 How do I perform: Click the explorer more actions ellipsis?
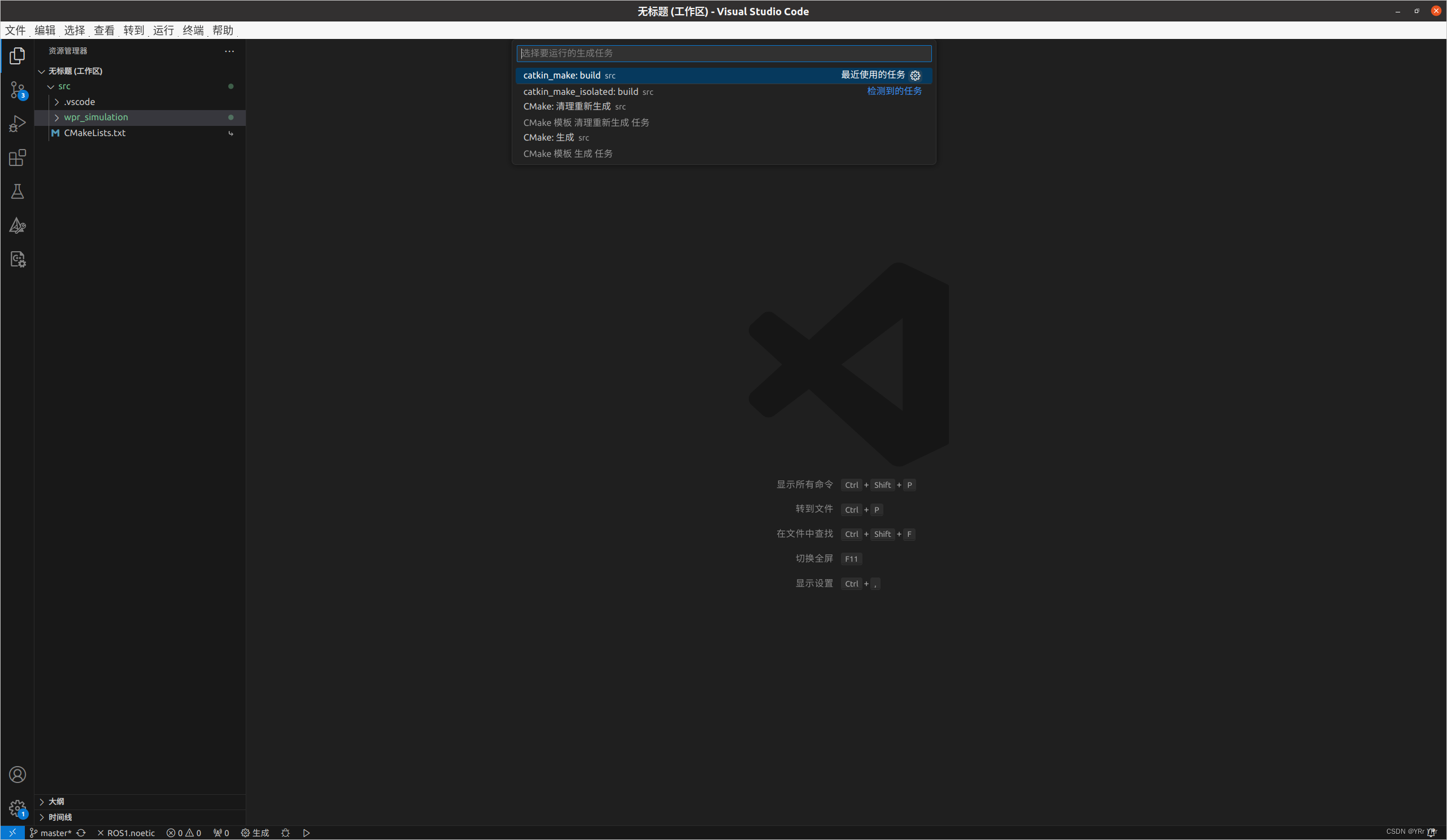(229, 51)
